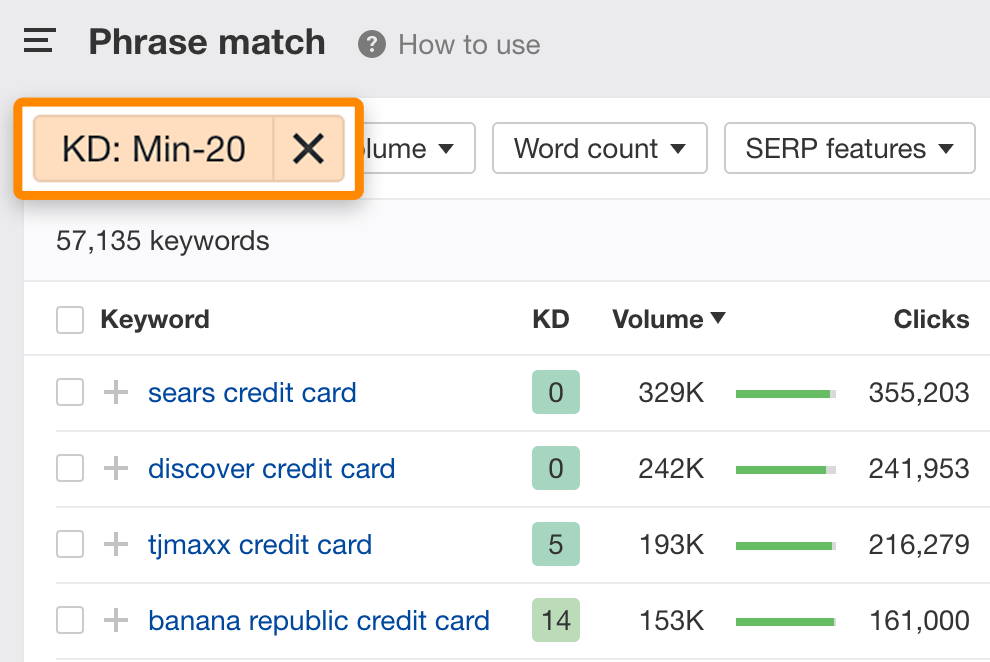
Task: Click plus icon beside tjmaxx credit card
Action: (117, 545)
